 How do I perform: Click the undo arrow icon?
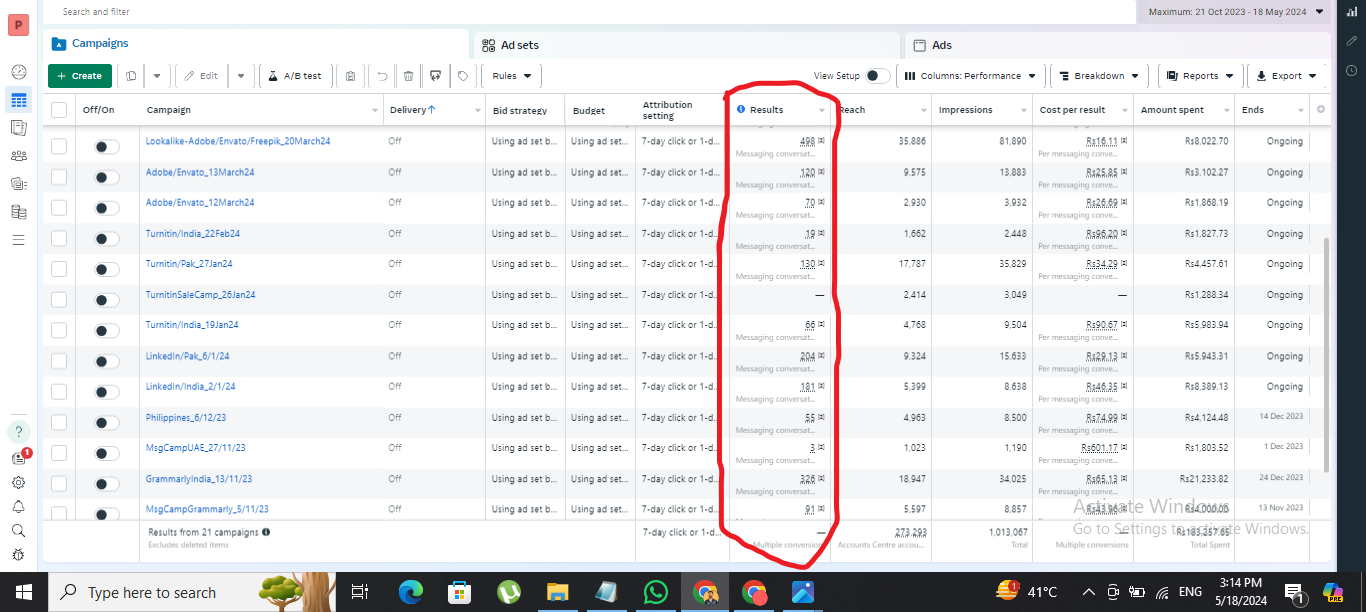[x=381, y=76]
